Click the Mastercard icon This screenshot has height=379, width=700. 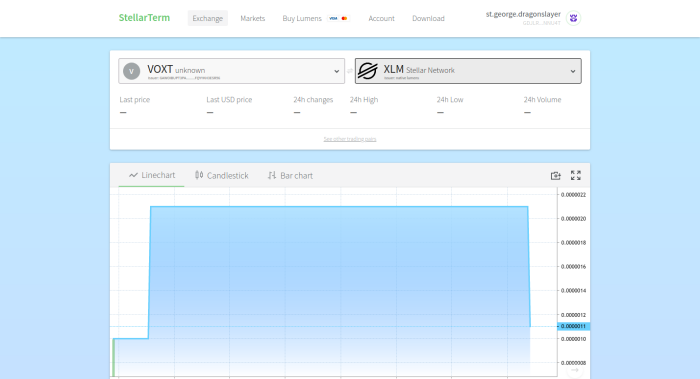[x=344, y=18]
